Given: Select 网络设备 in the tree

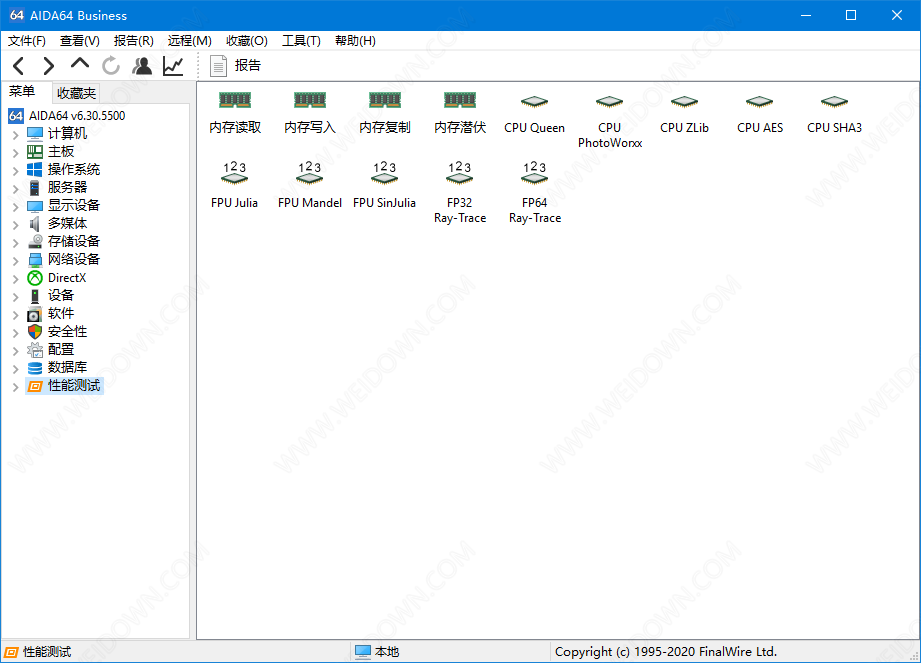Looking at the screenshot, I should 63,260.
